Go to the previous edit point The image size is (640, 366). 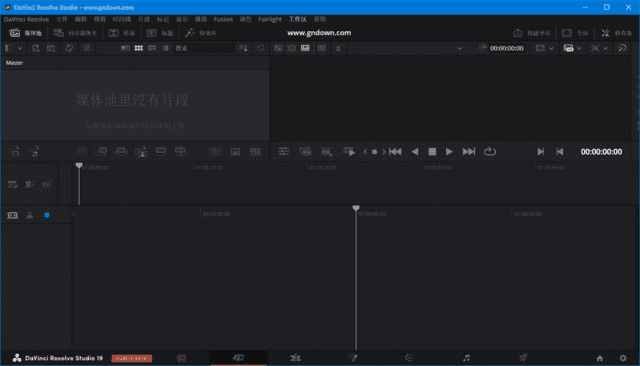pyautogui.click(x=560, y=152)
